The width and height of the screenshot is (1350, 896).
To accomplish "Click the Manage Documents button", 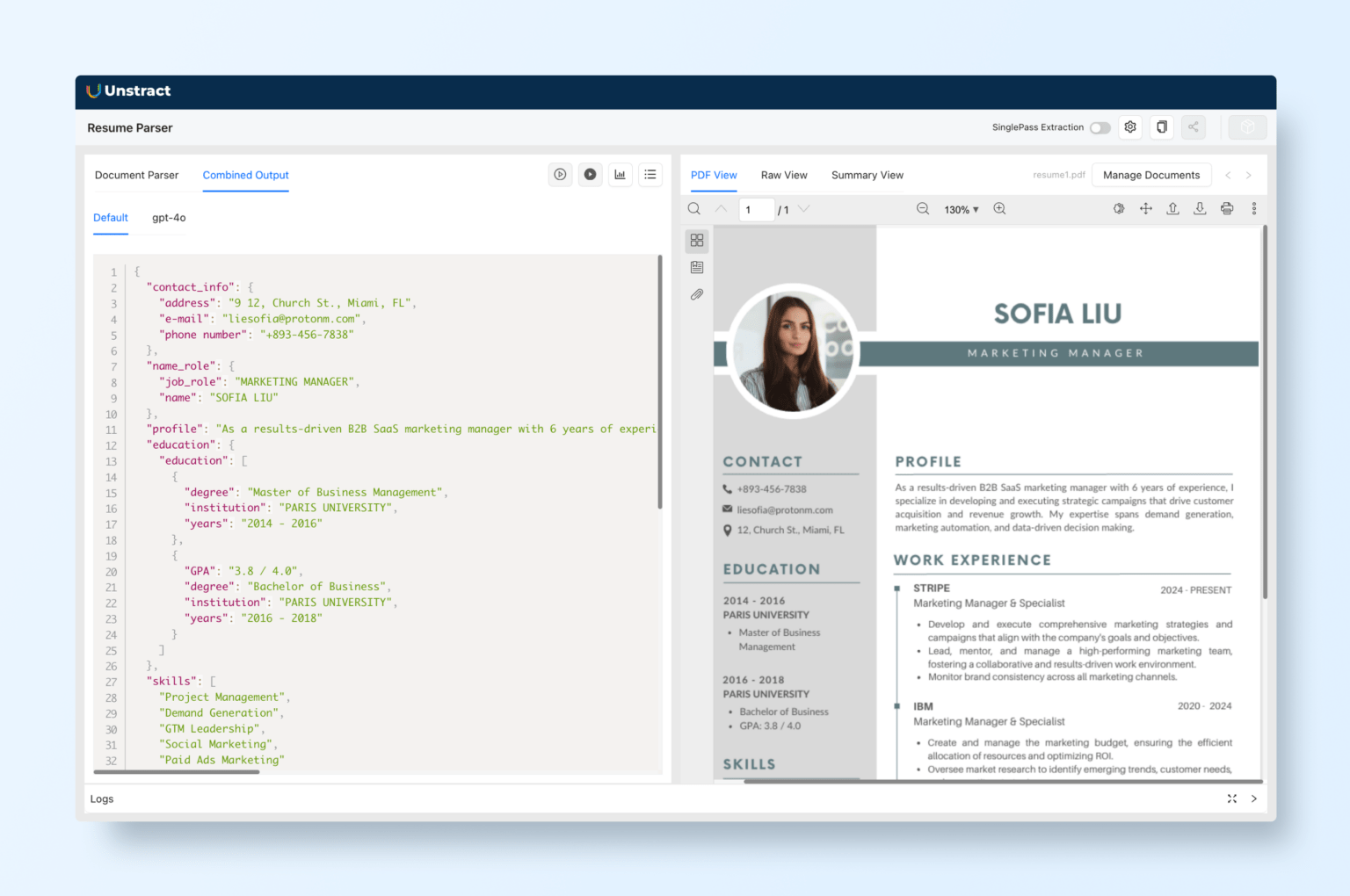I will click(1151, 175).
